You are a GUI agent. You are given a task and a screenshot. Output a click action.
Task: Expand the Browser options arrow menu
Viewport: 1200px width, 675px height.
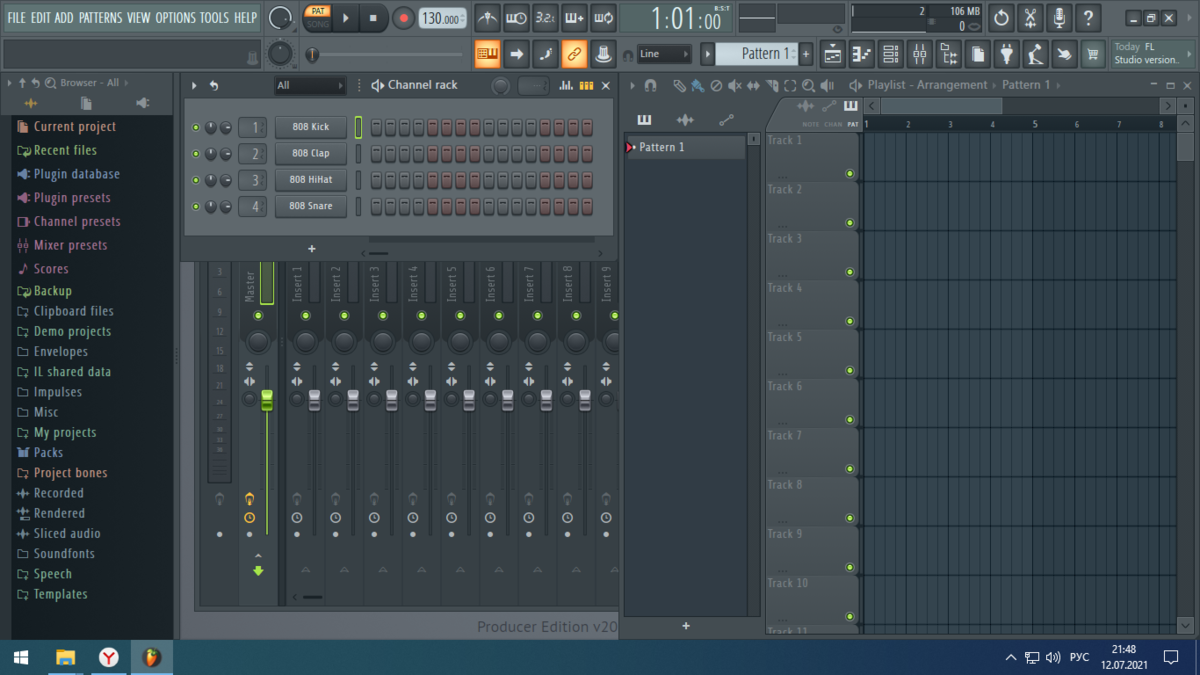coord(10,83)
